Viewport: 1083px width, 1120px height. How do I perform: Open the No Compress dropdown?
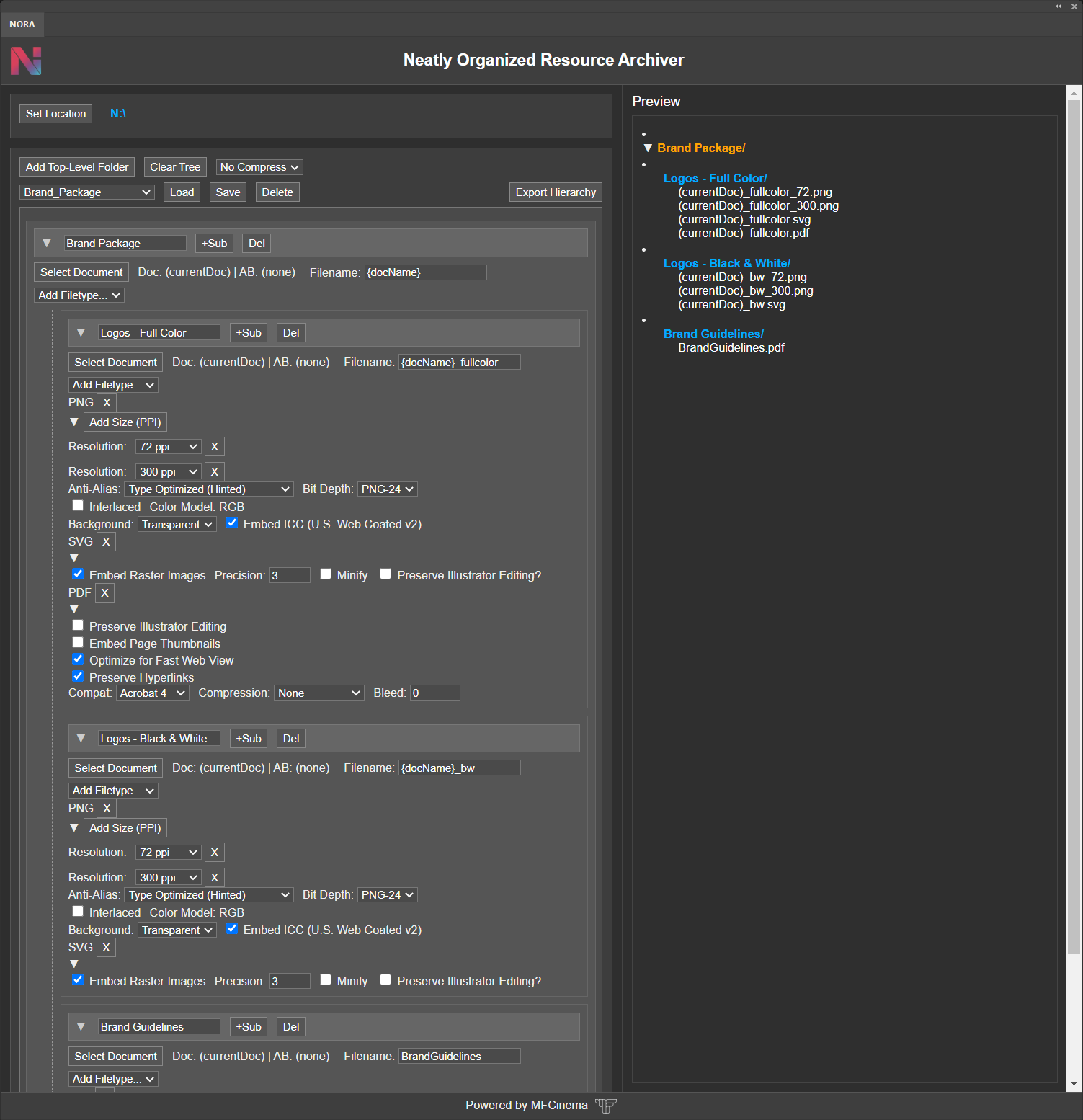click(259, 166)
